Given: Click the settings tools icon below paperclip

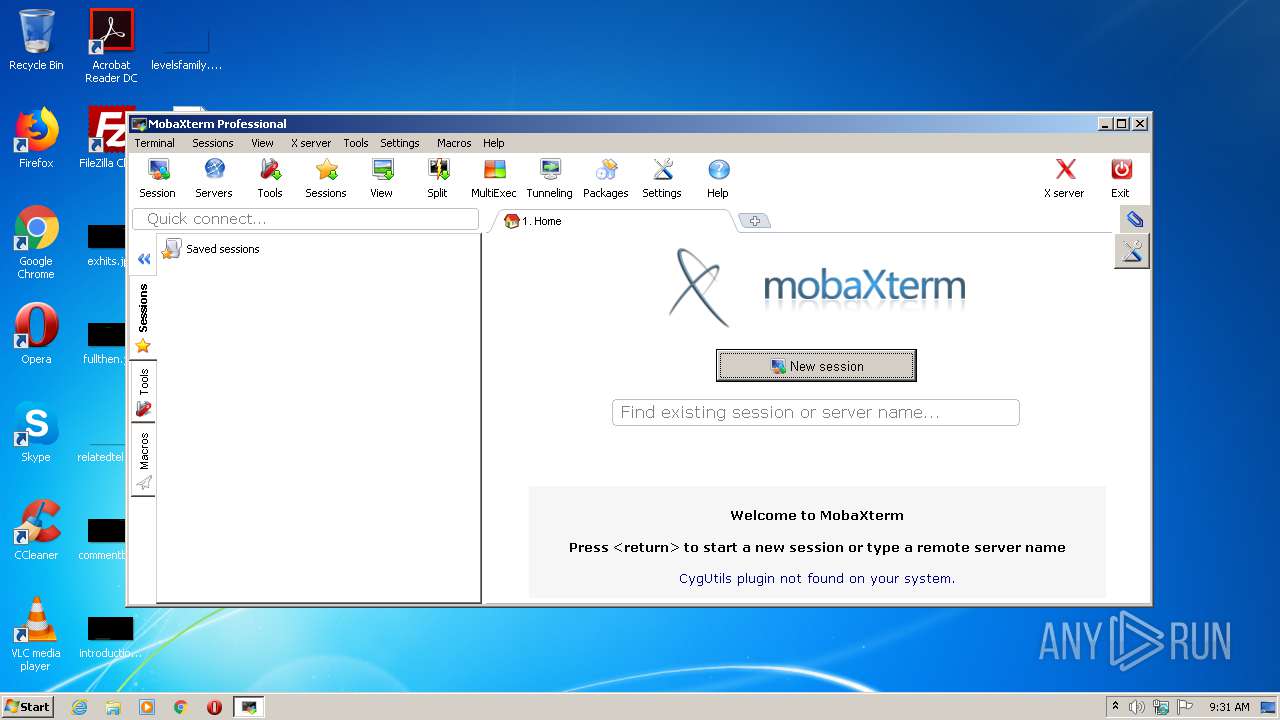Looking at the screenshot, I should (1132, 251).
